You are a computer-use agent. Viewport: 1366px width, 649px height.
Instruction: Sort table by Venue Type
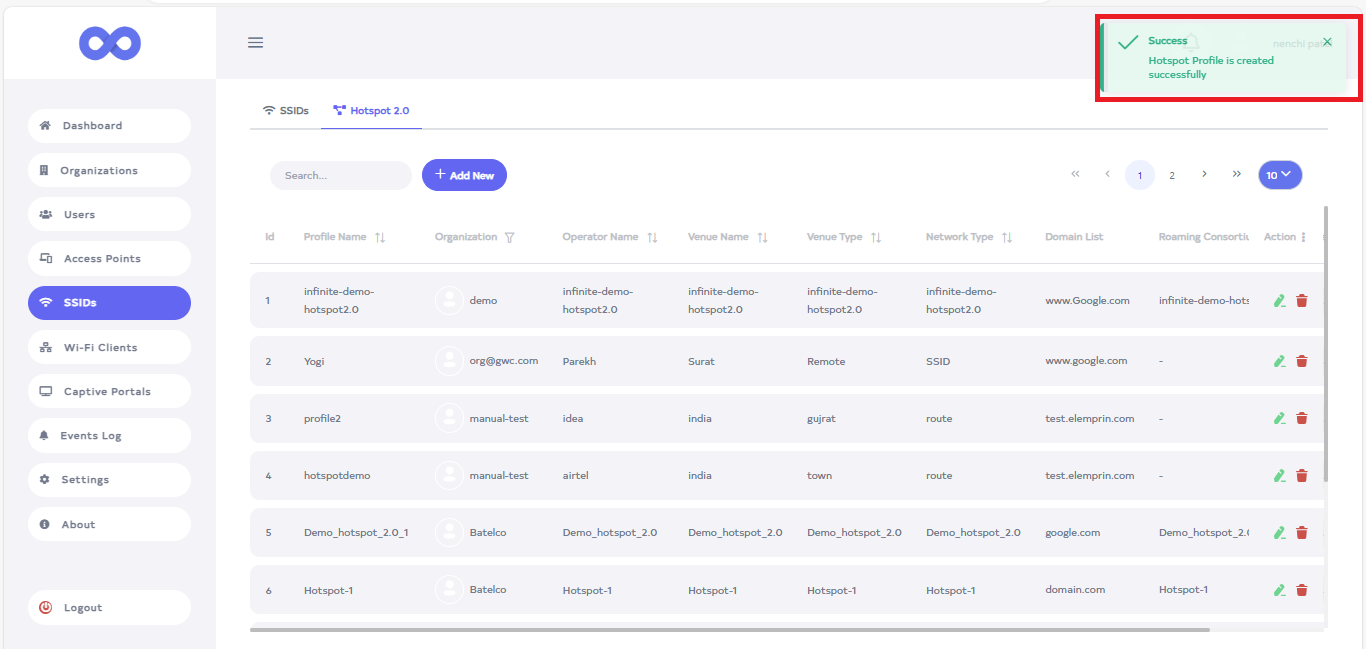point(876,238)
